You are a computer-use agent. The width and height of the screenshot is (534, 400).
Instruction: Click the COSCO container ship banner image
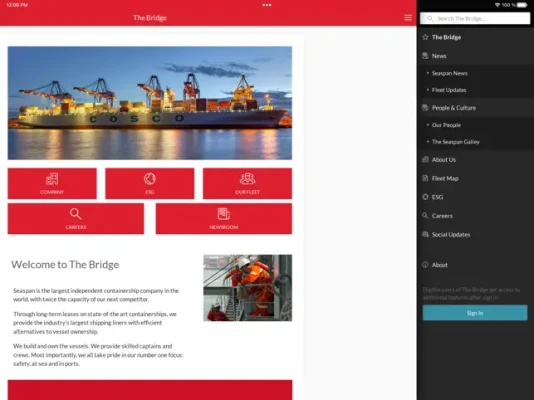(150, 103)
